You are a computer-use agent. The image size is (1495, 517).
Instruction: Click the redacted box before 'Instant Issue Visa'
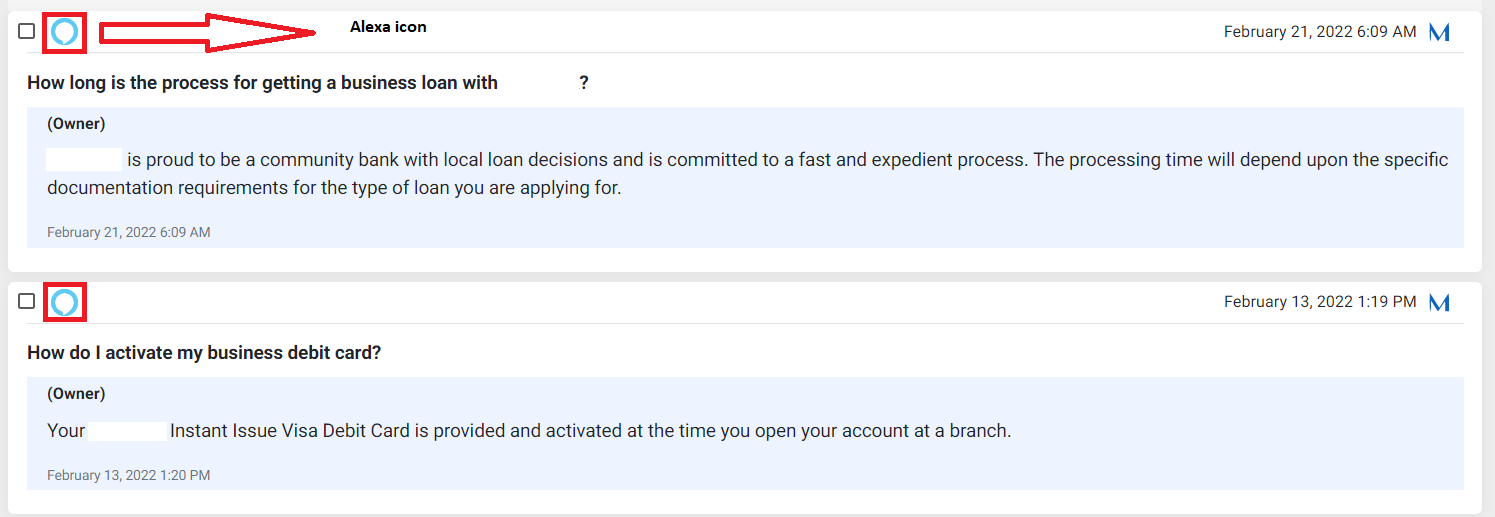point(127,432)
